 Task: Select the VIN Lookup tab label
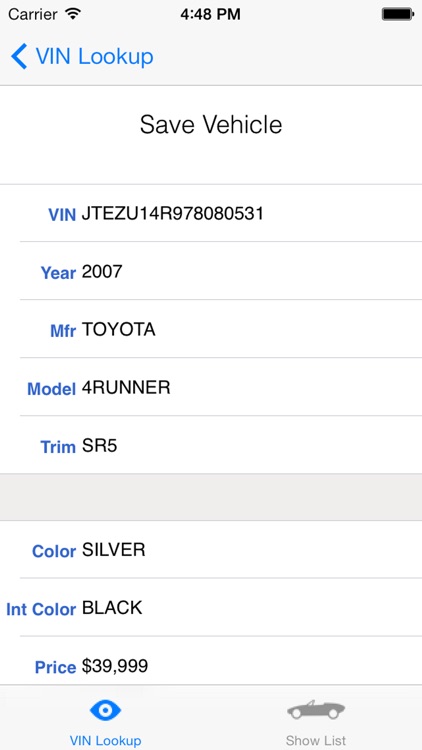click(105, 741)
